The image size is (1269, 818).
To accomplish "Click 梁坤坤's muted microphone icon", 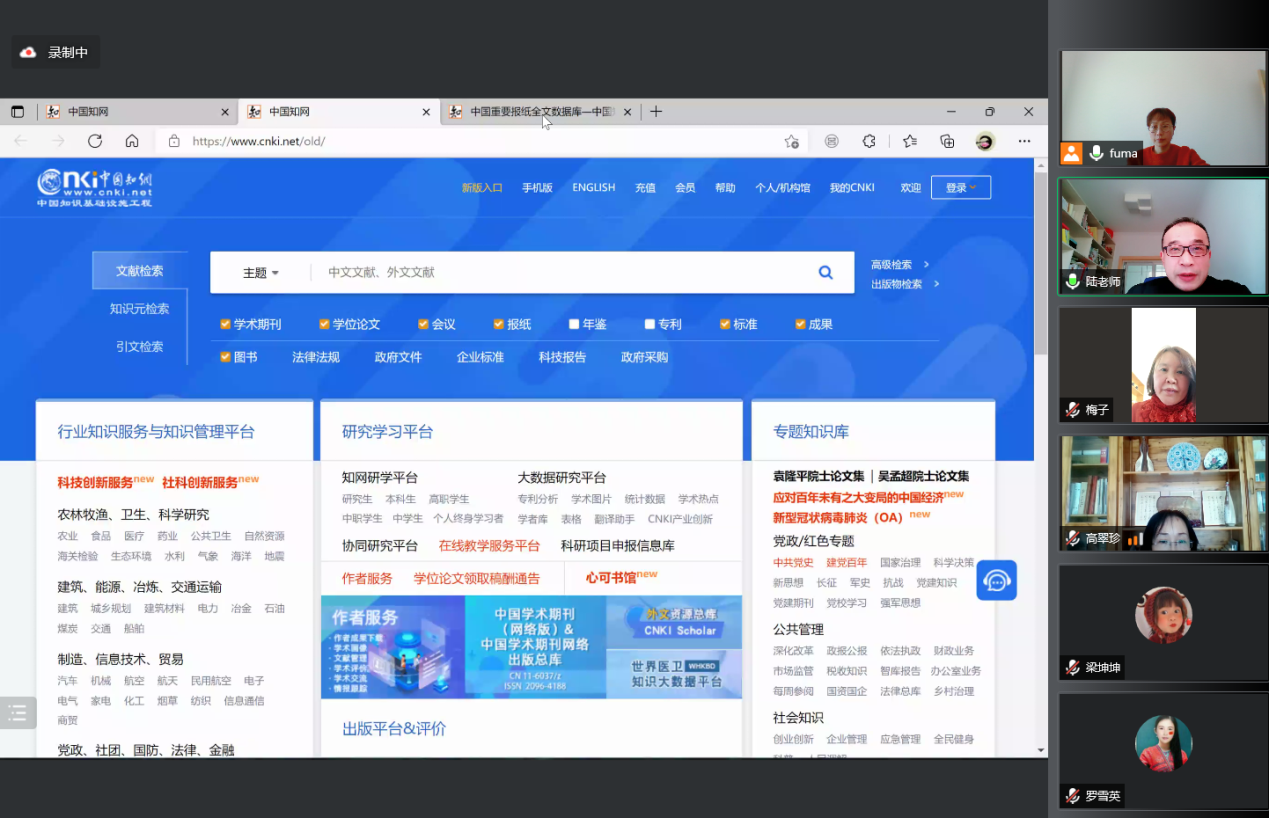I will click(1073, 667).
